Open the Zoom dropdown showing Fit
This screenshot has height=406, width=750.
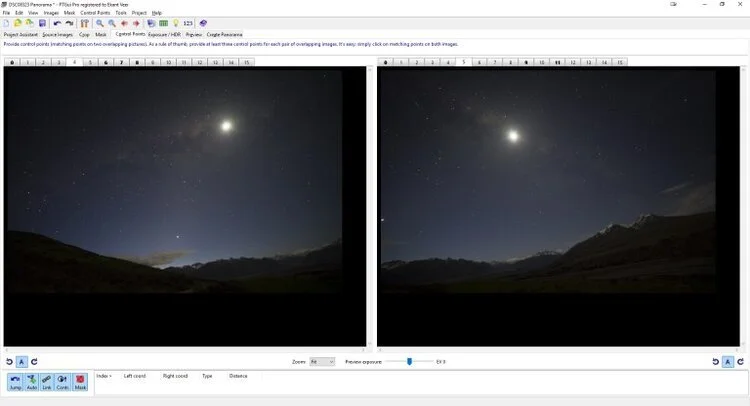coord(322,362)
